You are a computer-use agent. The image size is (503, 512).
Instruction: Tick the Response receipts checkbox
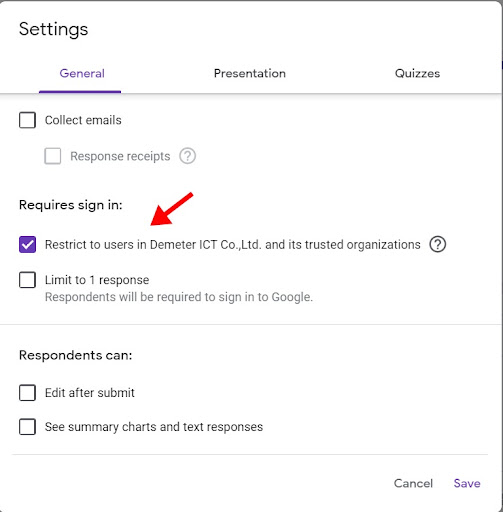(53, 156)
